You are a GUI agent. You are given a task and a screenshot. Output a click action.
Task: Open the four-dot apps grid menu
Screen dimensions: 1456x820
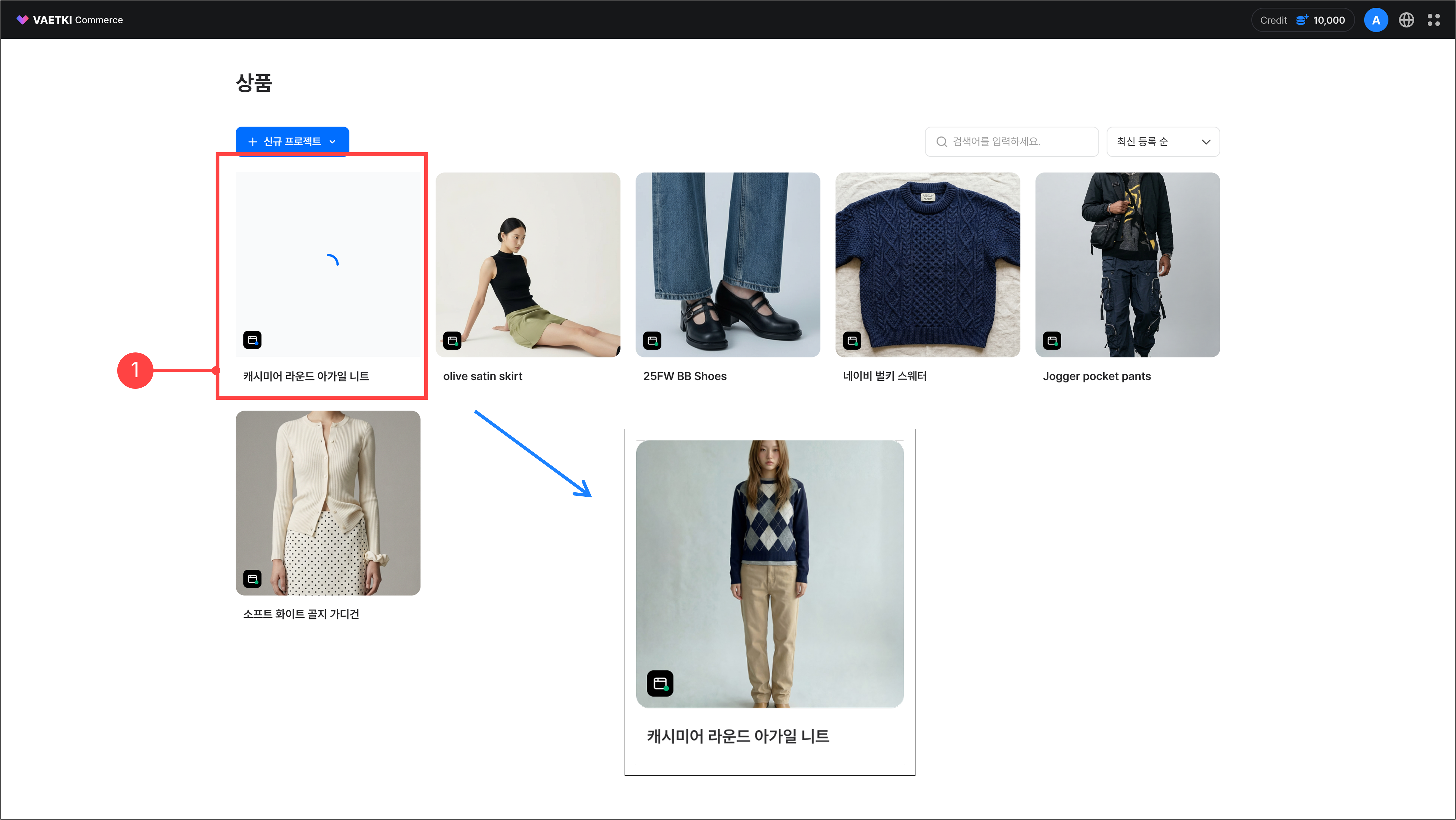click(1434, 20)
